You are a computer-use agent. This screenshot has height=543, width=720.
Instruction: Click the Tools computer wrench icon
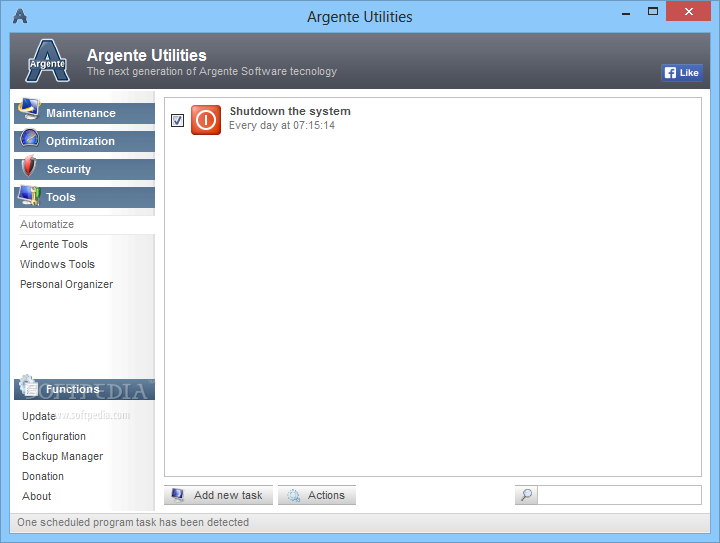point(29,195)
